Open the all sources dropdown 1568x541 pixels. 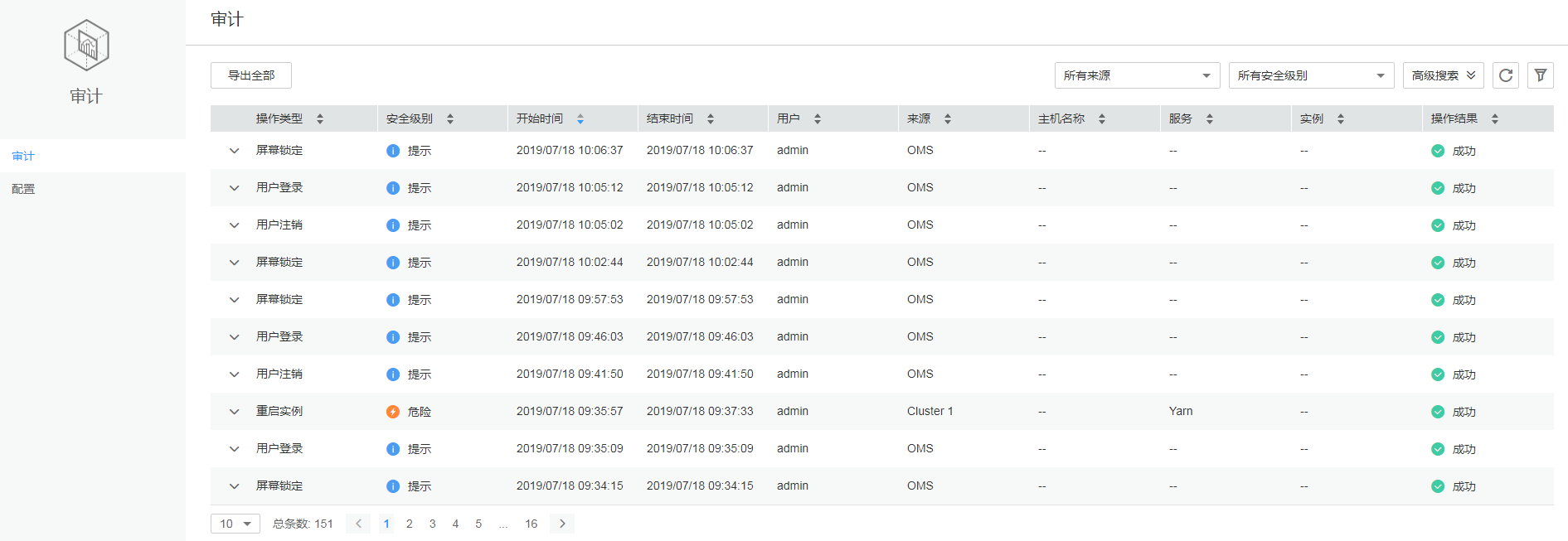(1137, 75)
